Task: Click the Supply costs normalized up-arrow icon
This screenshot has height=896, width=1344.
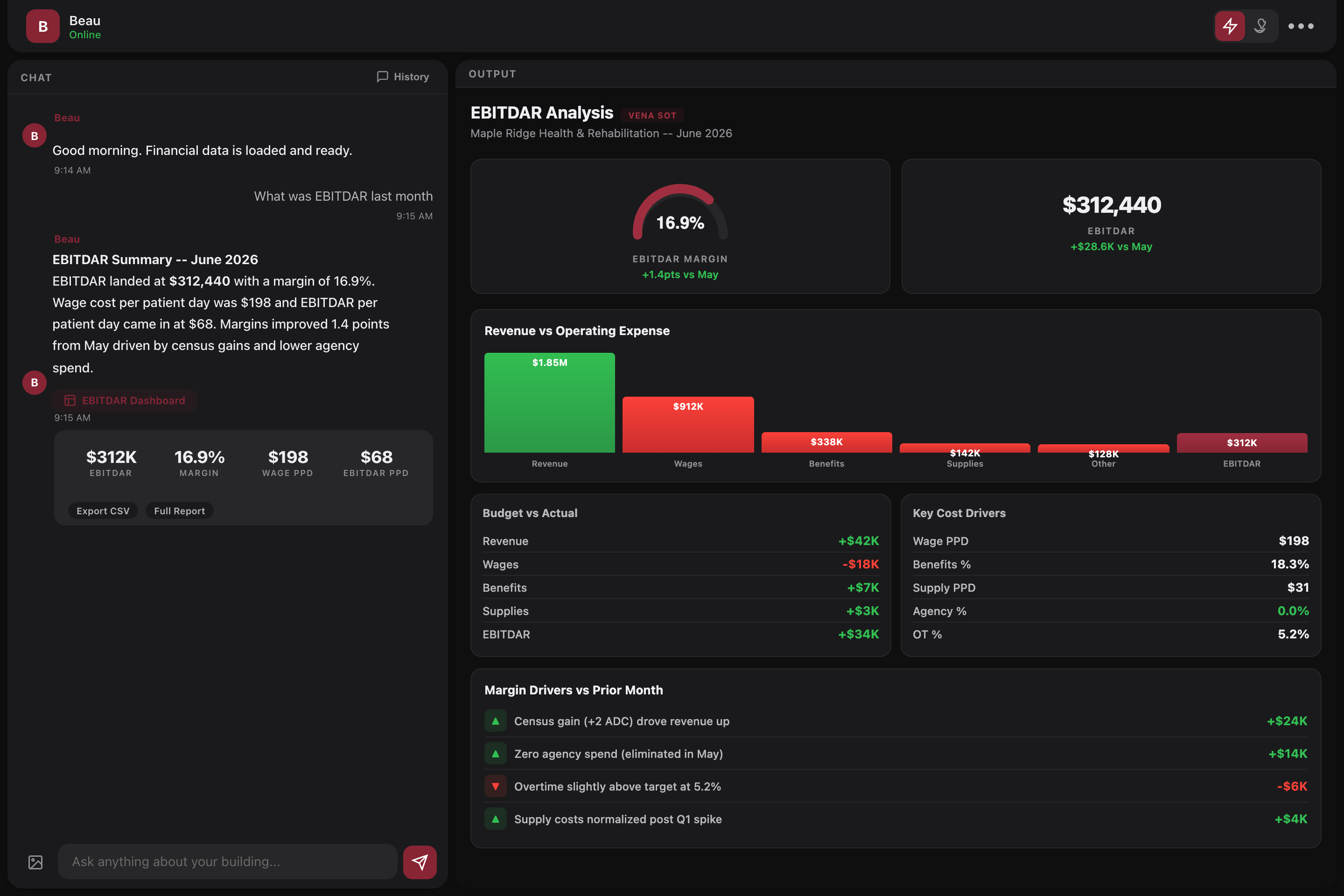Action: [x=496, y=819]
